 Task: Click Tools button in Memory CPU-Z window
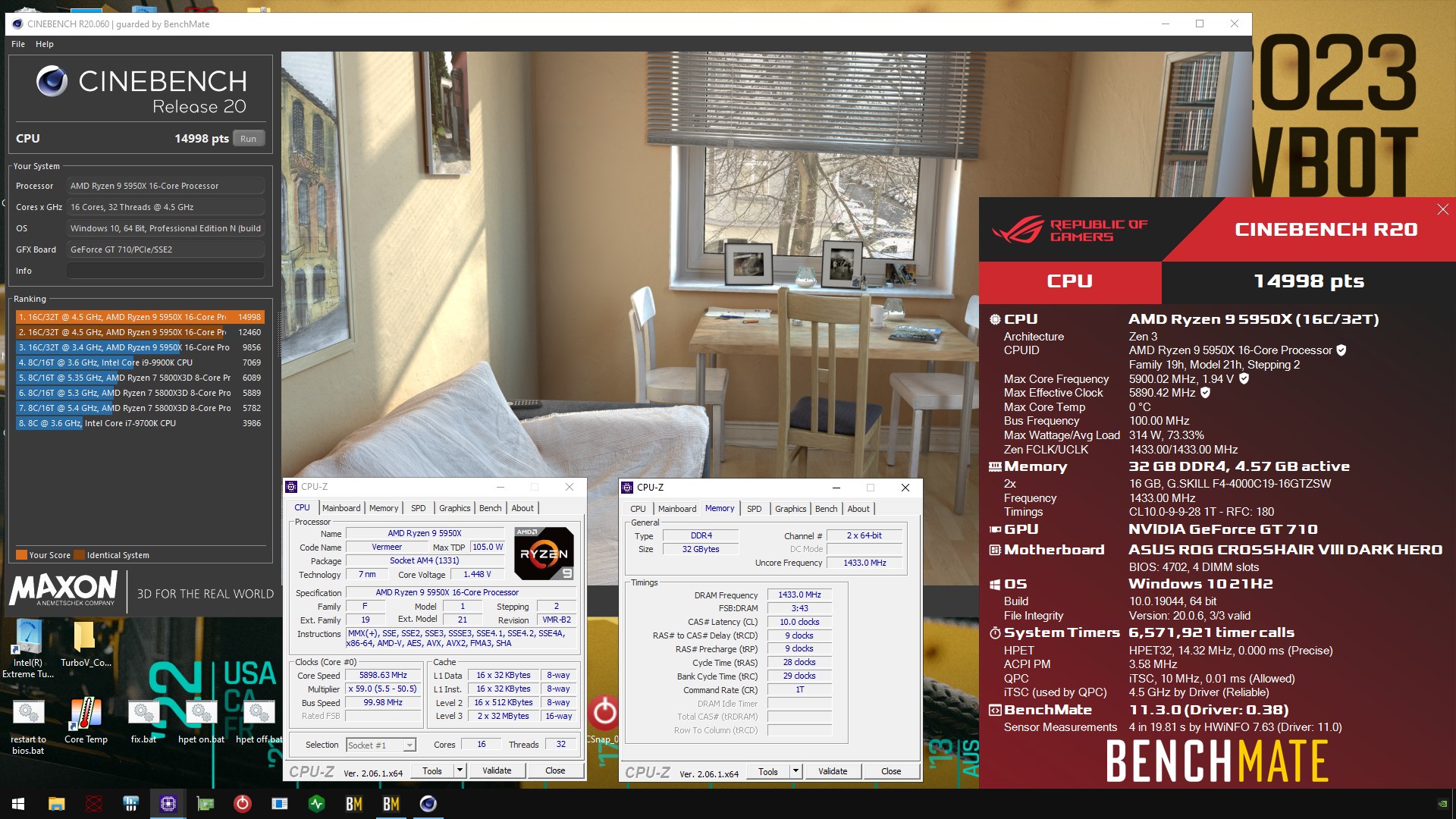click(768, 771)
